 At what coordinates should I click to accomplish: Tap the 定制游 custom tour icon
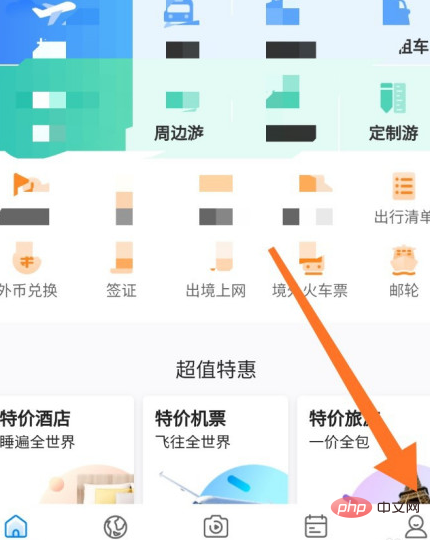point(394,114)
